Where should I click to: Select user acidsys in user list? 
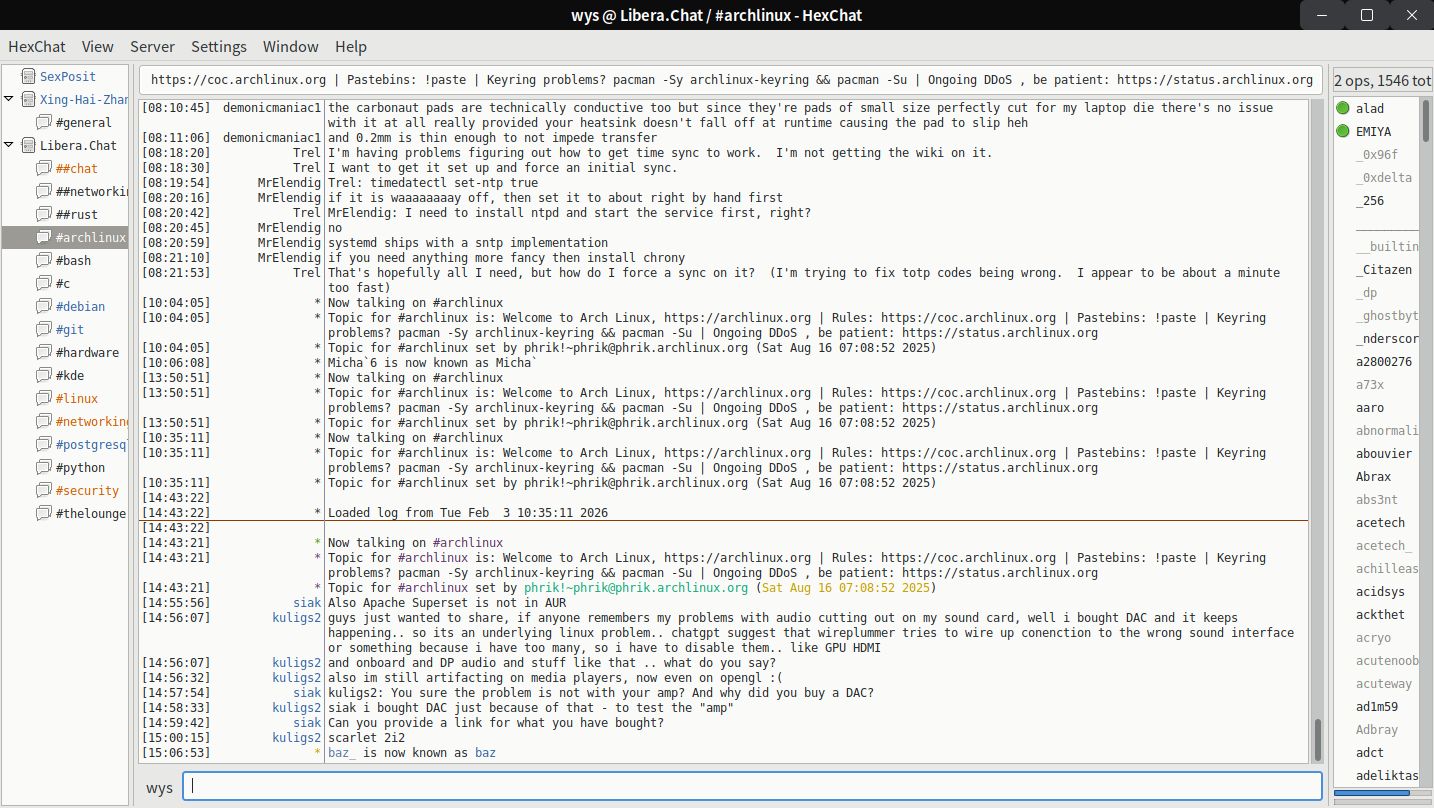(1380, 591)
